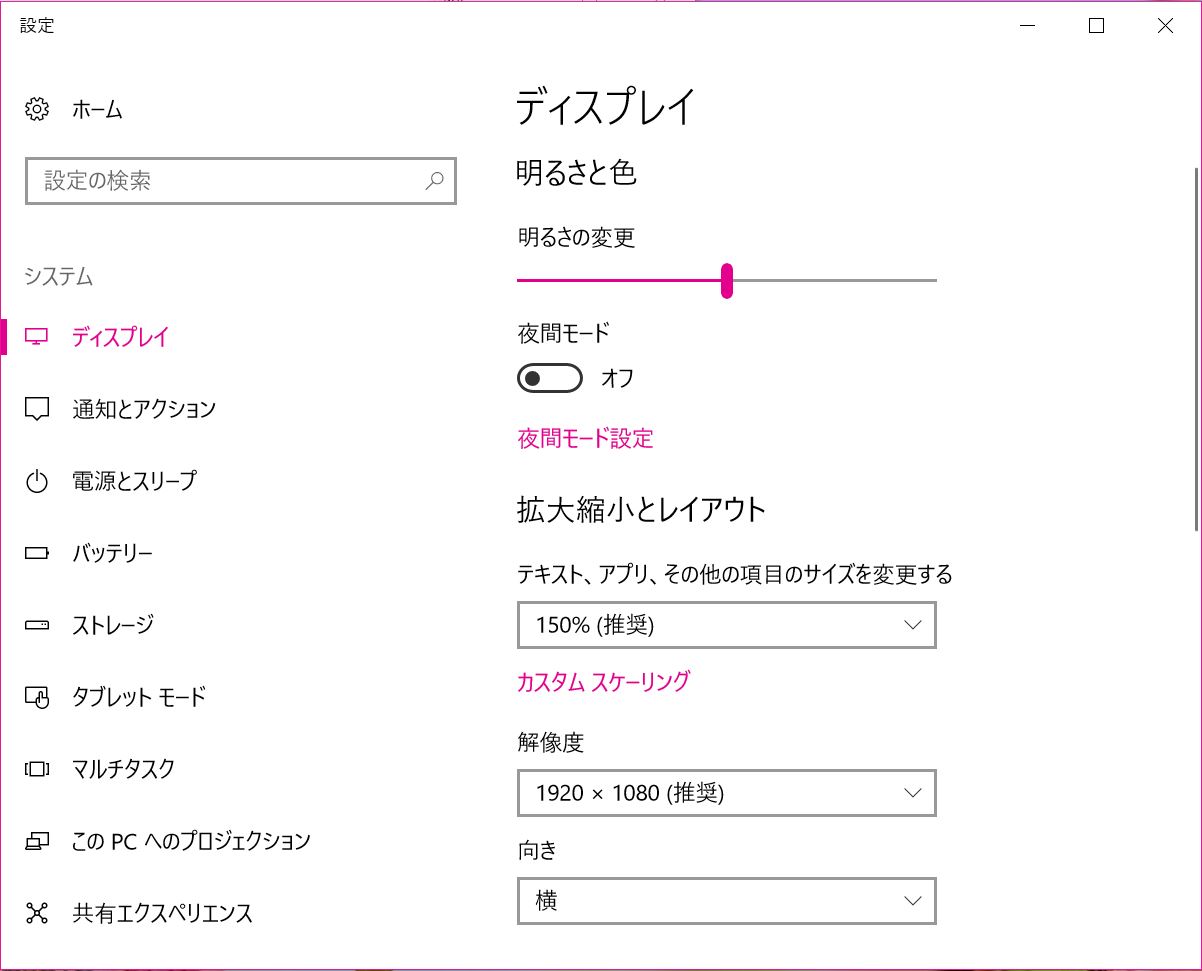Click the Display monitor icon in sidebar
The height and width of the screenshot is (971, 1202).
point(37,337)
